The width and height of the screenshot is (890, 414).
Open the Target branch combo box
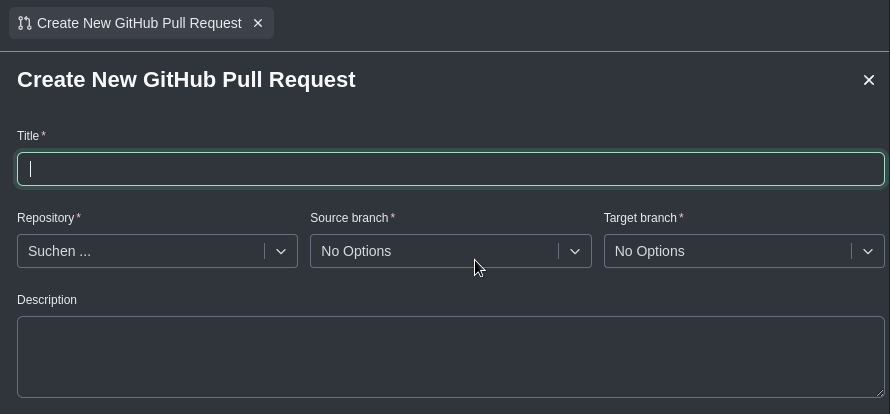pyautogui.click(x=744, y=251)
